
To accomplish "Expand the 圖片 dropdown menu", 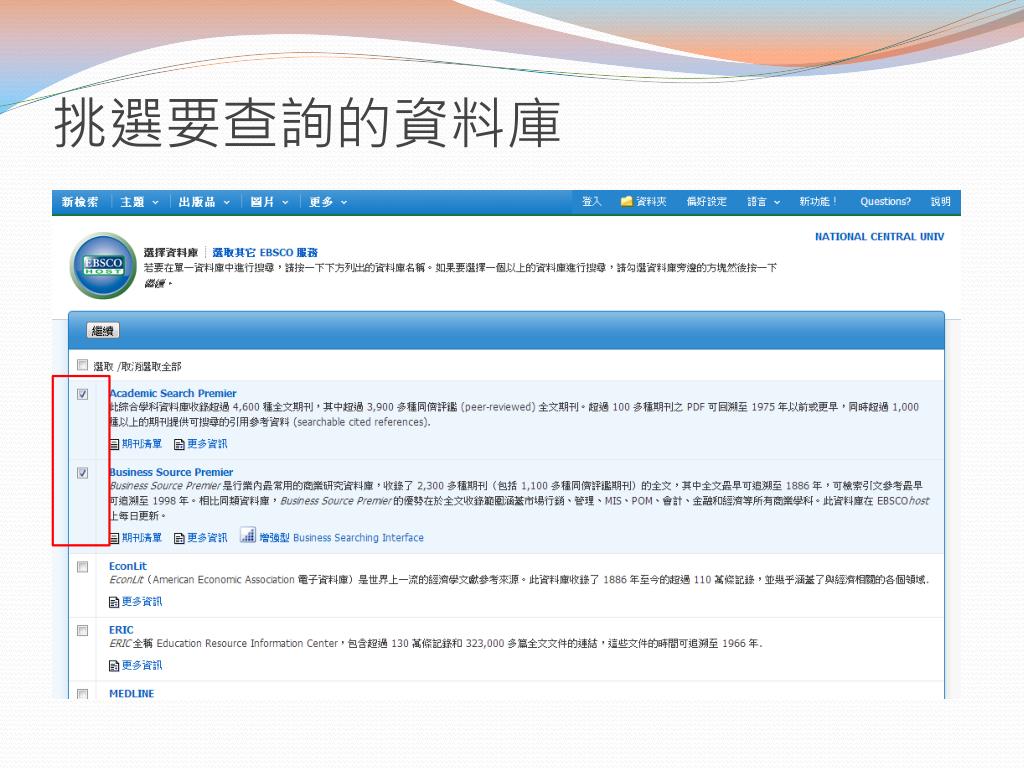I will (269, 202).
